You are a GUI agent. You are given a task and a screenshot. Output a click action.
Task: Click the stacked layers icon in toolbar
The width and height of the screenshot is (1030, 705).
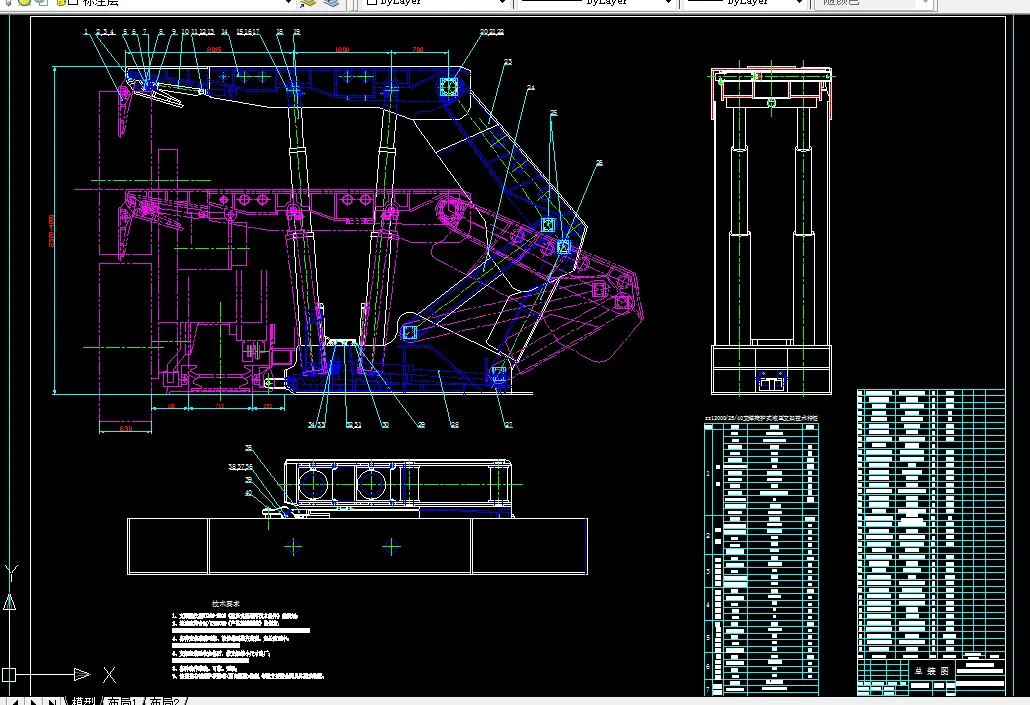[331, 3]
